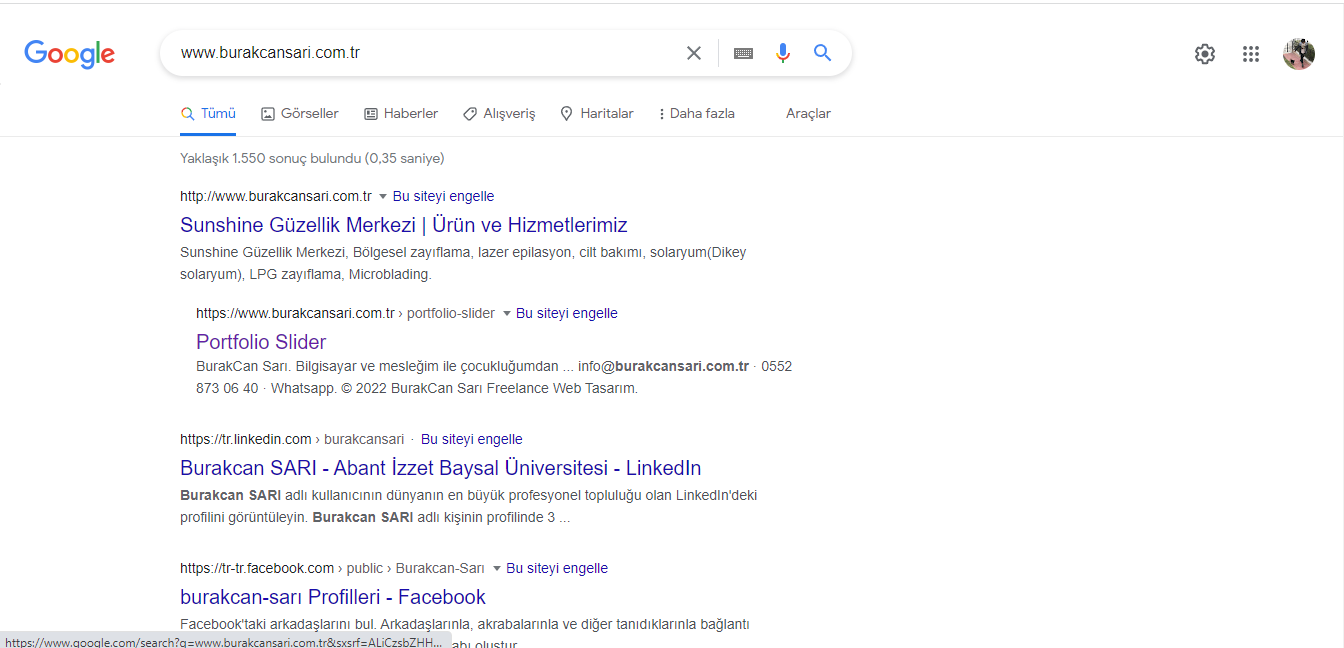Open the Google apps grid

pyautogui.click(x=1251, y=54)
